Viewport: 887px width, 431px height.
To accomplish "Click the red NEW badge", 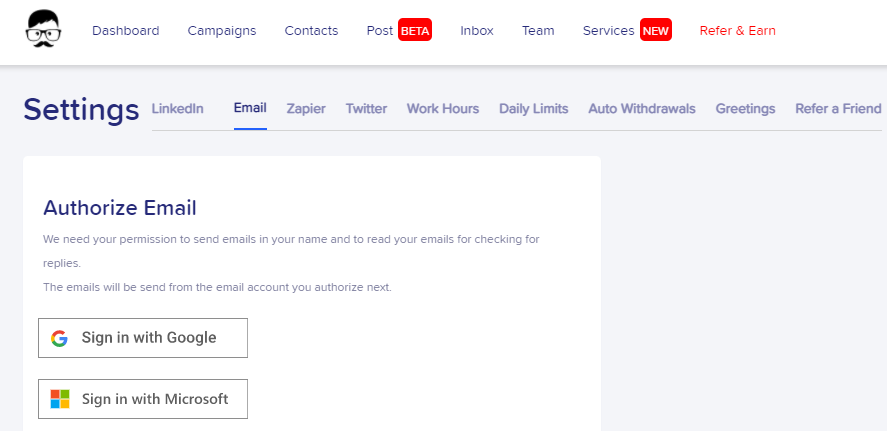I will [656, 31].
